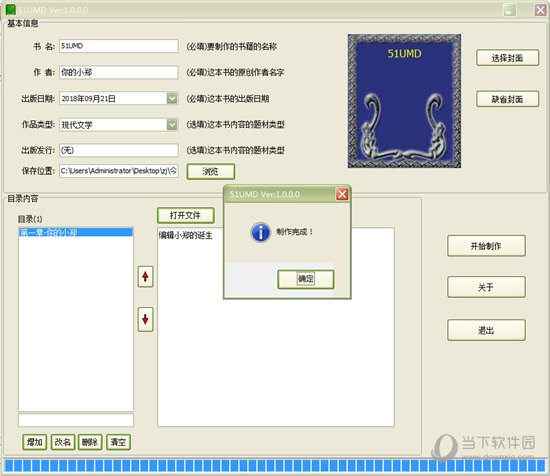Viewport: 550px width, 476px height.
Task: Click 缺省封面 default cover button
Action: click(x=507, y=99)
